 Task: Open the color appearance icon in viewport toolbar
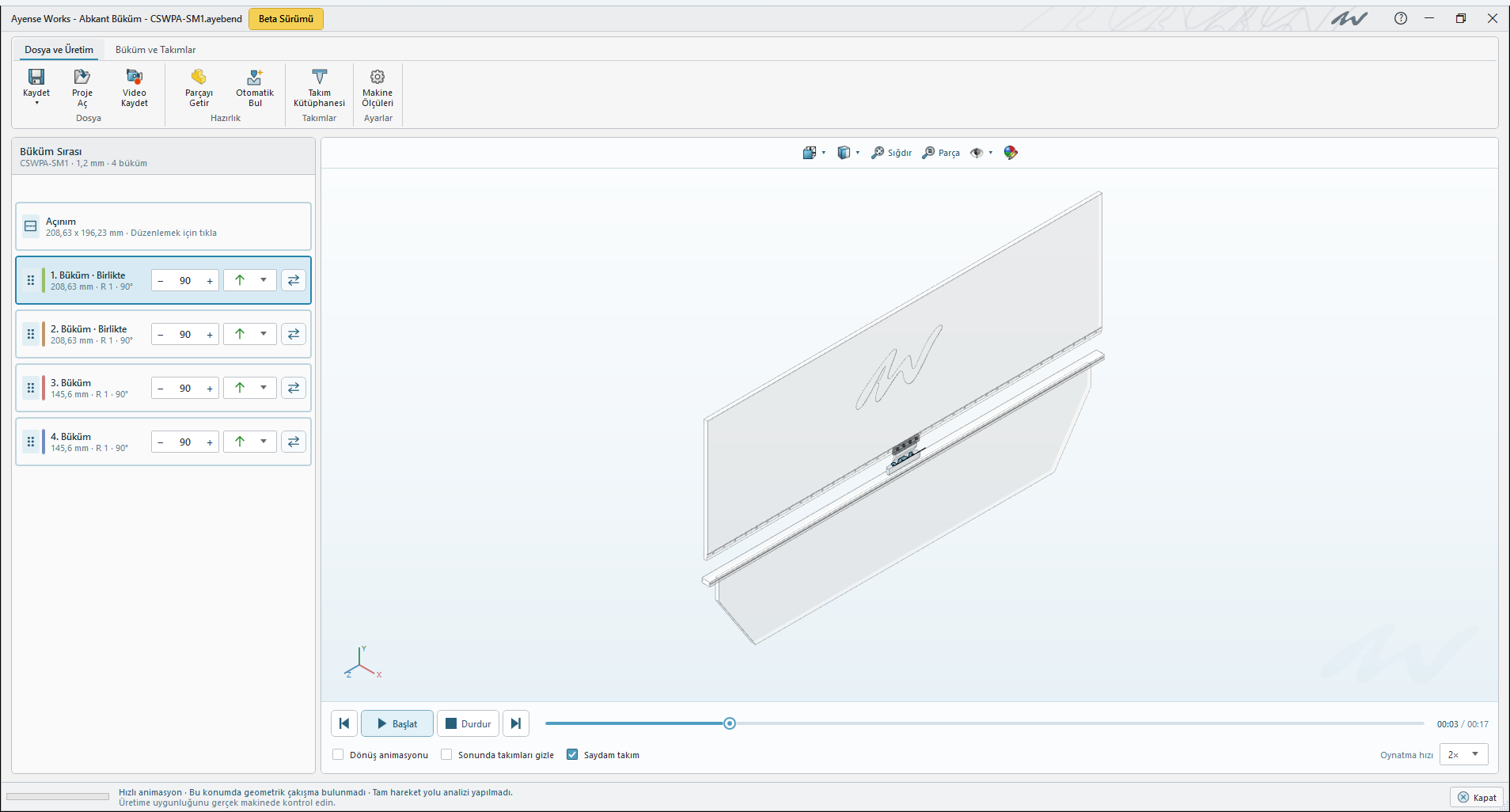(x=1011, y=153)
